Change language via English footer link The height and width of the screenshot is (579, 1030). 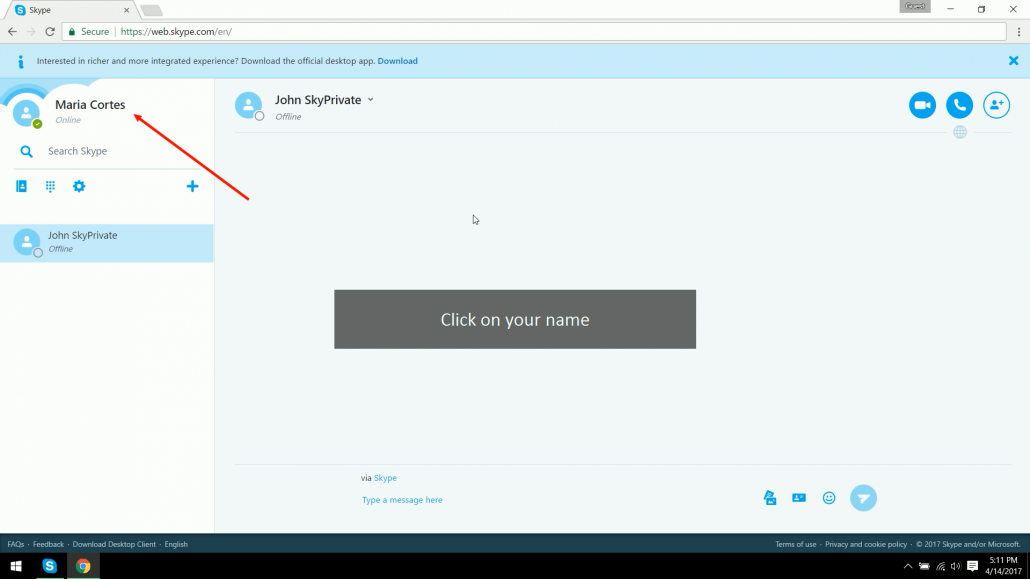[x=176, y=544]
